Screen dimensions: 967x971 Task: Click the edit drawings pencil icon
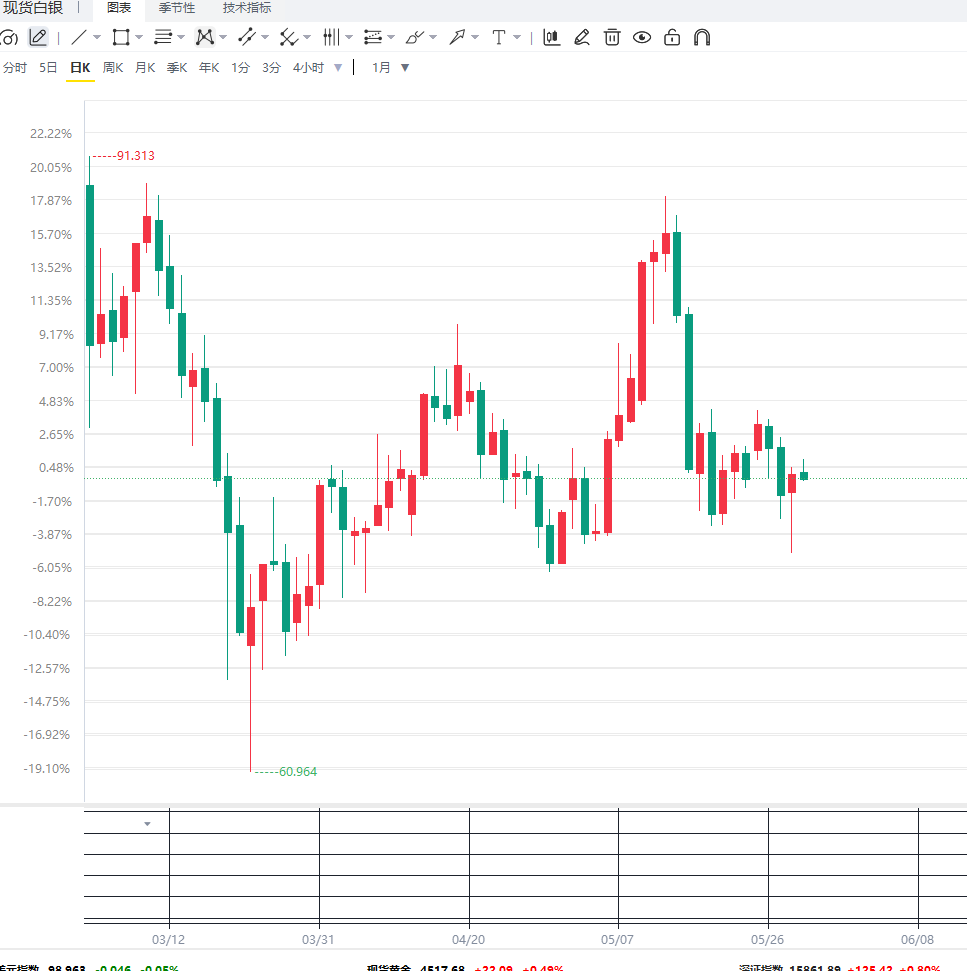[x=582, y=37]
